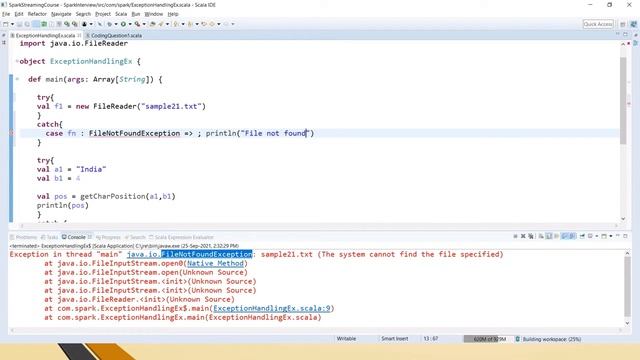Click the Building workspace progress status
Image resolution: width=640 pixels, height=360 pixels.
[552, 339]
